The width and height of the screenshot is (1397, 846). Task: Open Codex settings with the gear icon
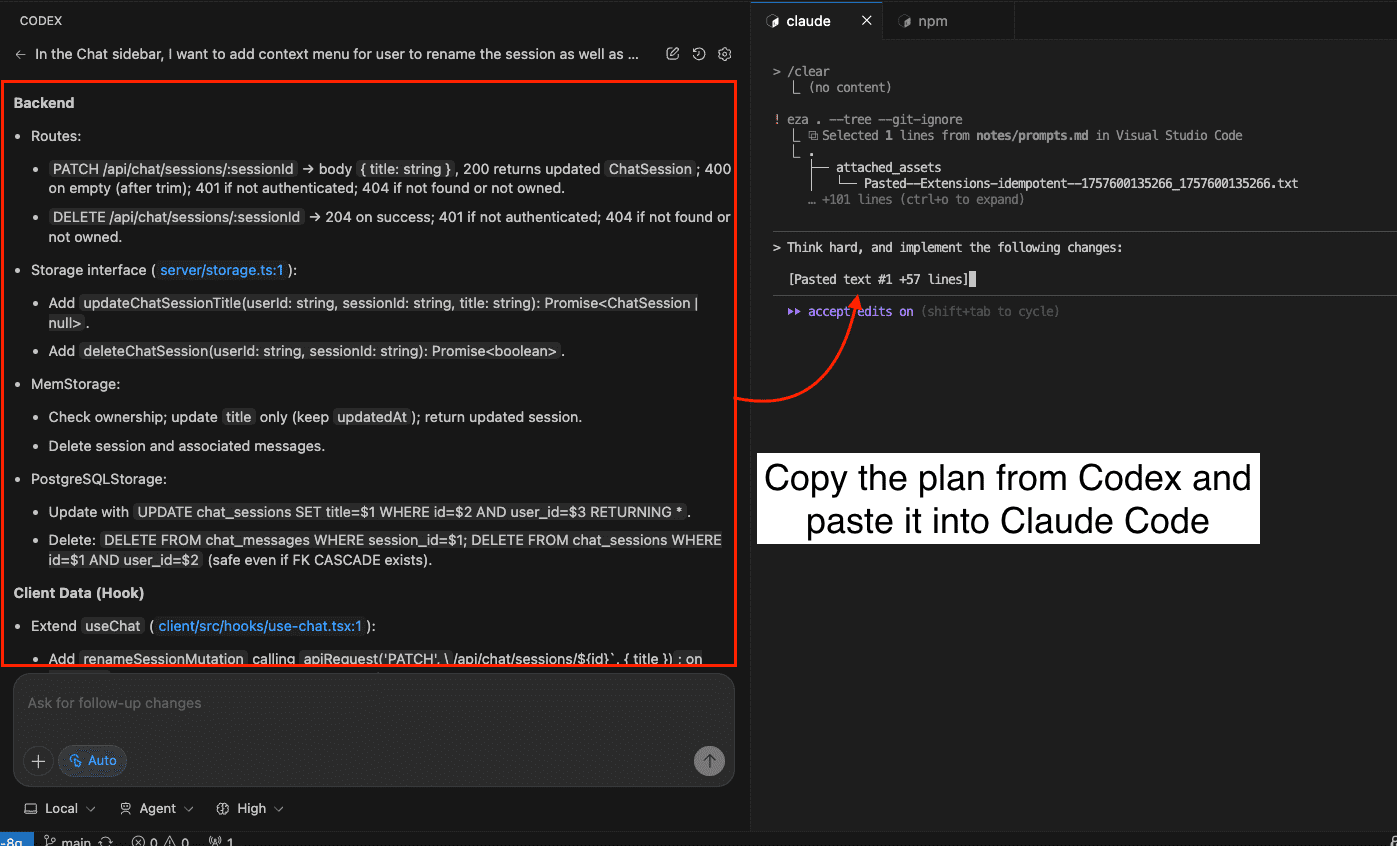[x=724, y=54]
